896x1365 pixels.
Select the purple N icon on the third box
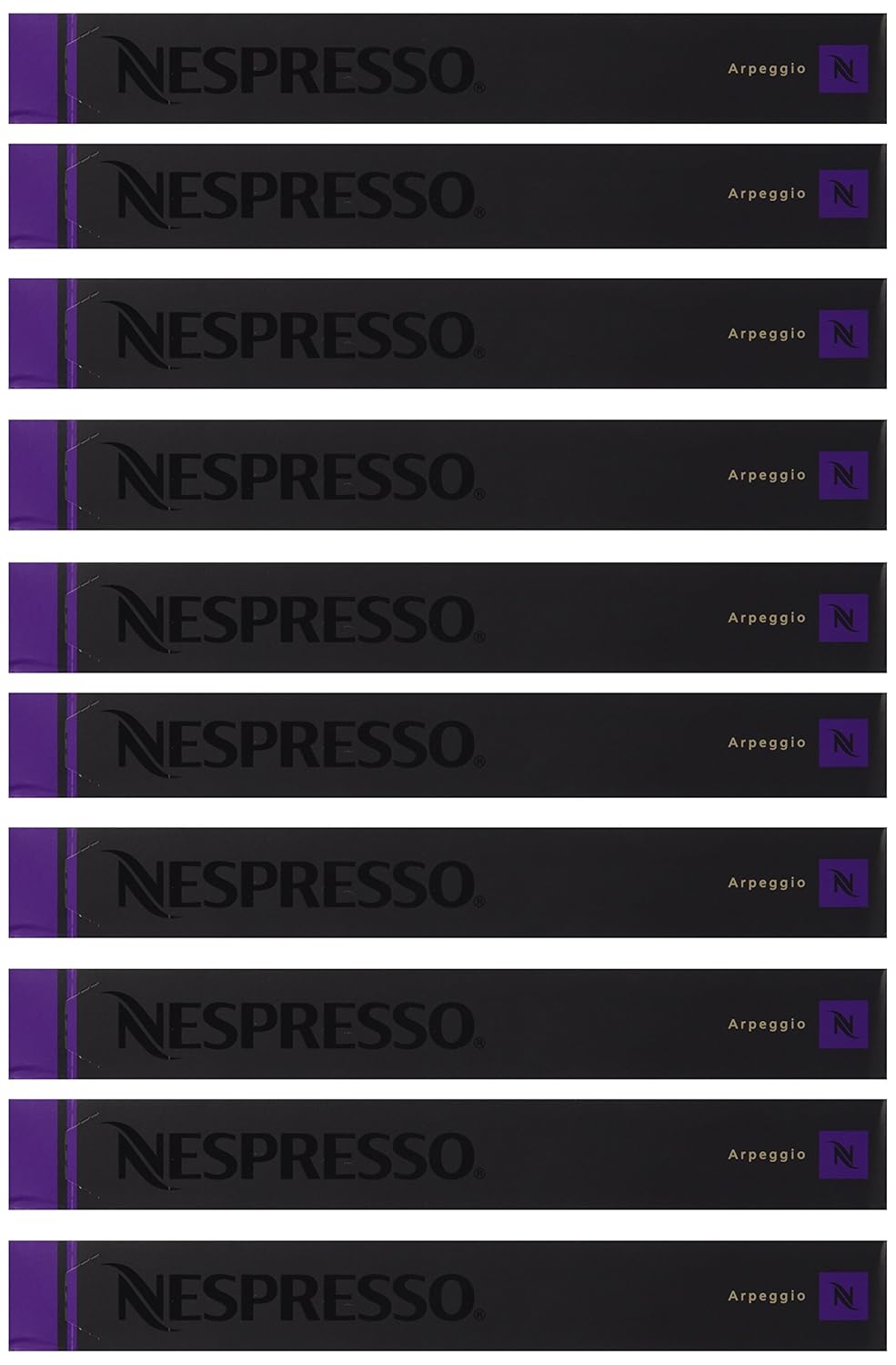pyautogui.click(x=843, y=334)
